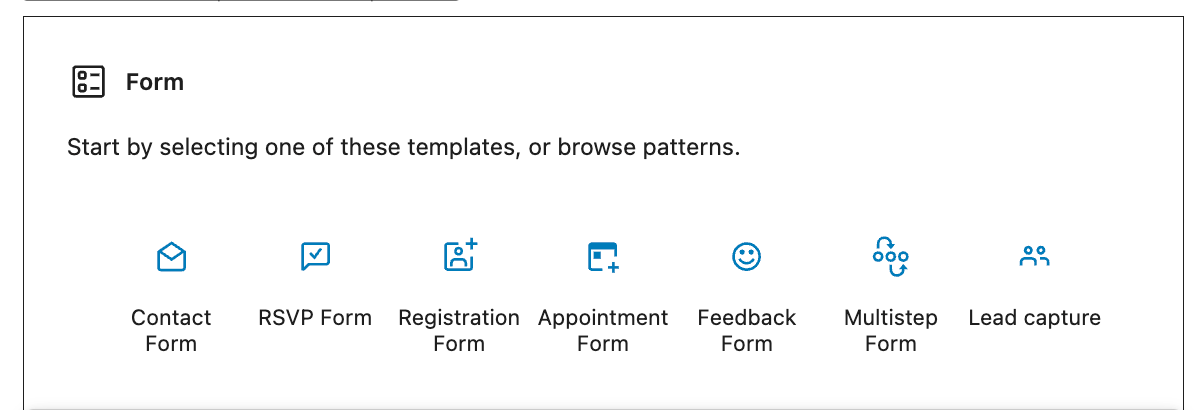The width and height of the screenshot is (1198, 410).
Task: Click the "Multistep Form" text label
Action: [x=890, y=330]
